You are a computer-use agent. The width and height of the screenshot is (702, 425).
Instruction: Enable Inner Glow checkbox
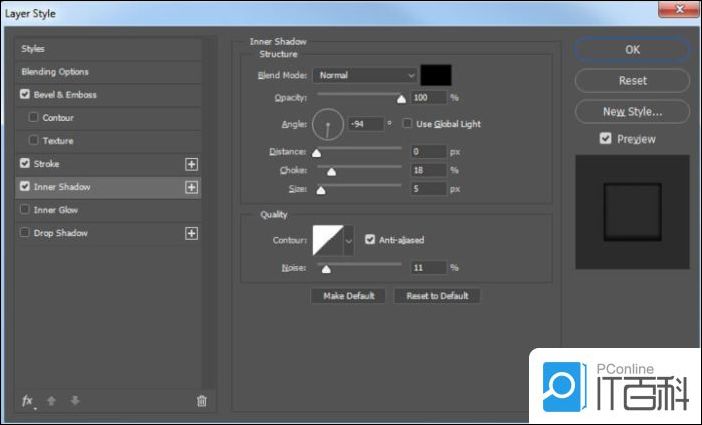click(25, 209)
